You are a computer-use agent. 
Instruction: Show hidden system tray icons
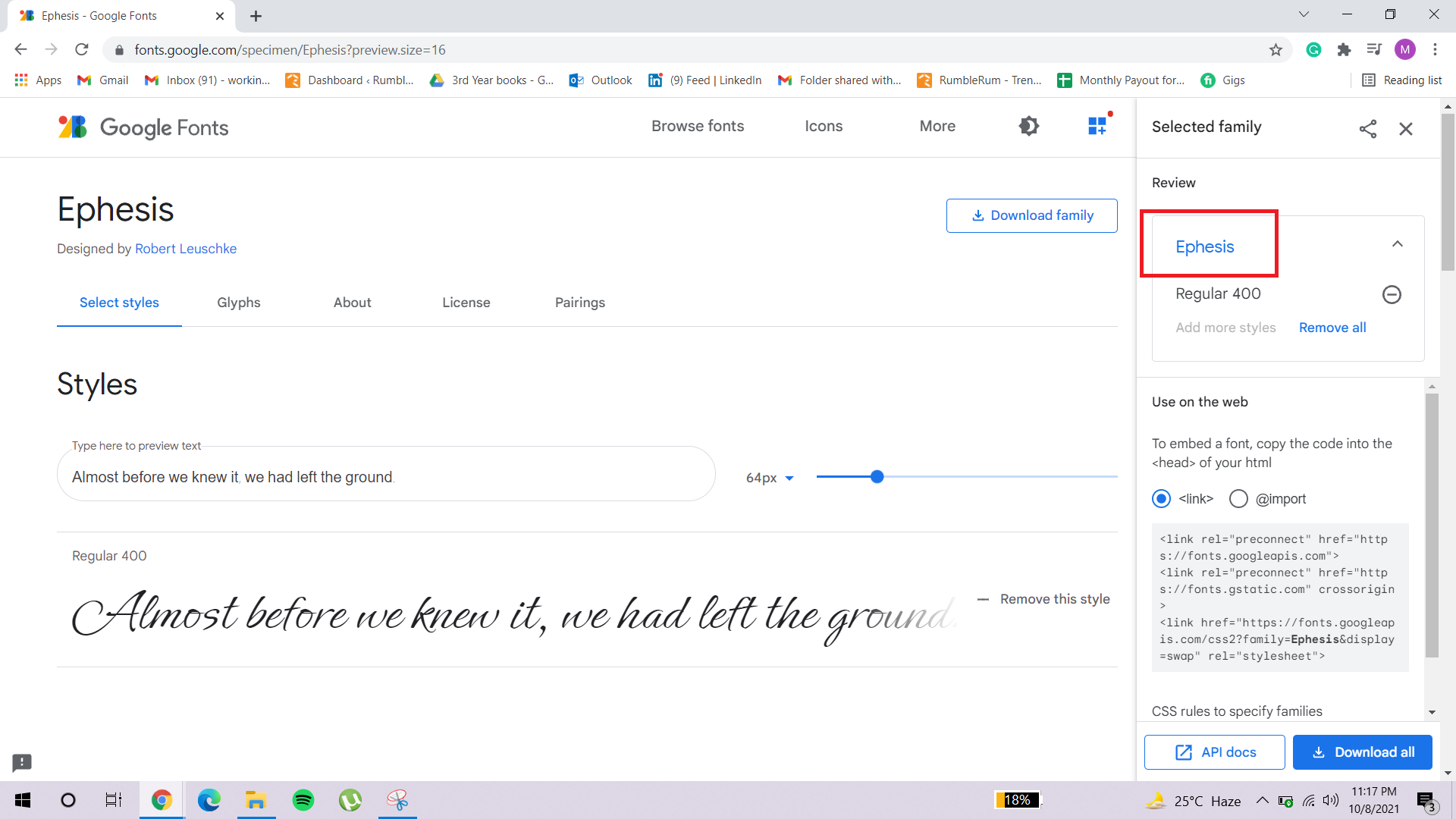coord(1262,801)
